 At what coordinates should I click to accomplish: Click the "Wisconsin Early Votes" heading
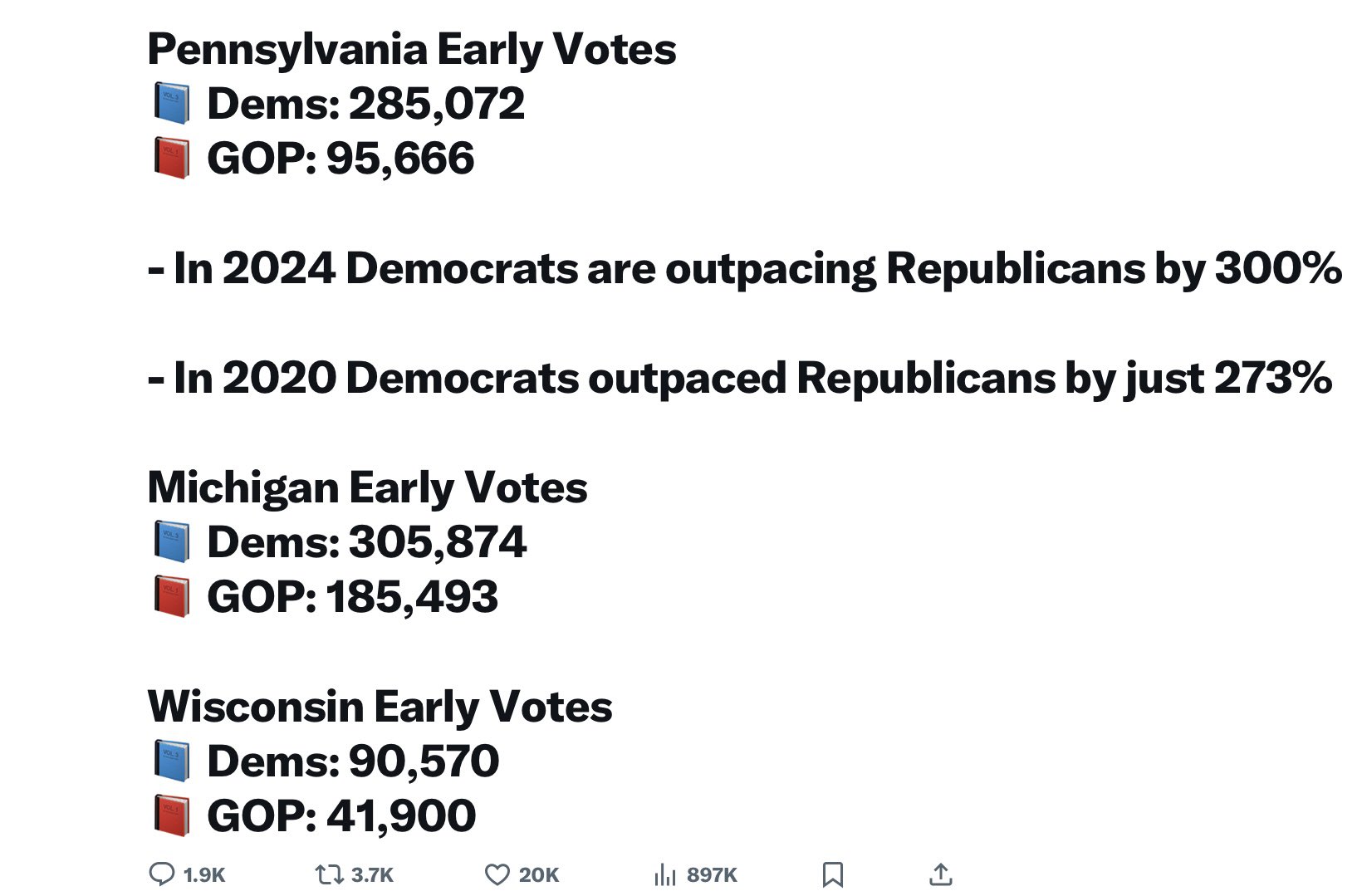pyautogui.click(x=380, y=707)
